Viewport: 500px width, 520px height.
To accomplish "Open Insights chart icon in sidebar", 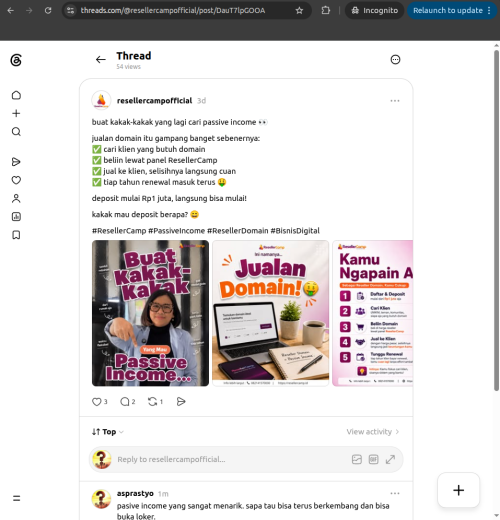I will pyautogui.click(x=16, y=217).
